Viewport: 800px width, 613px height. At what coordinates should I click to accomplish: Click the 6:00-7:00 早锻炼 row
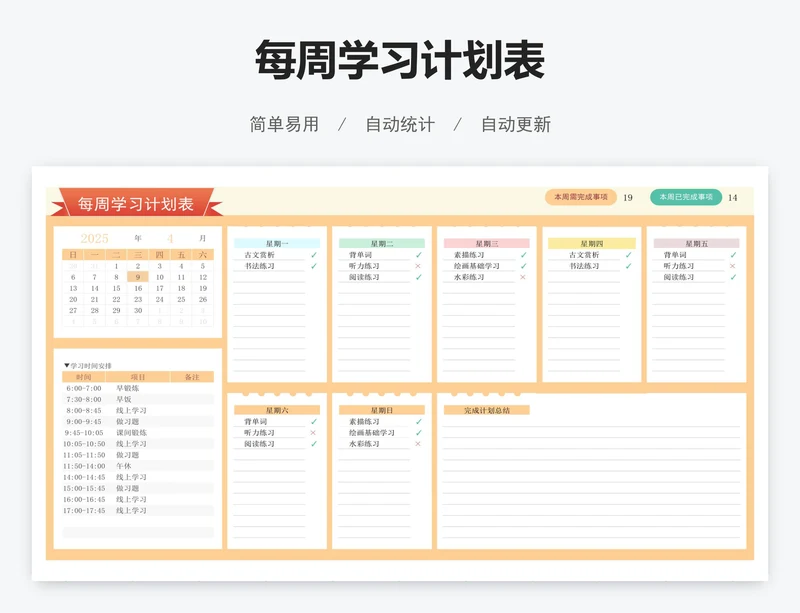tap(138, 388)
